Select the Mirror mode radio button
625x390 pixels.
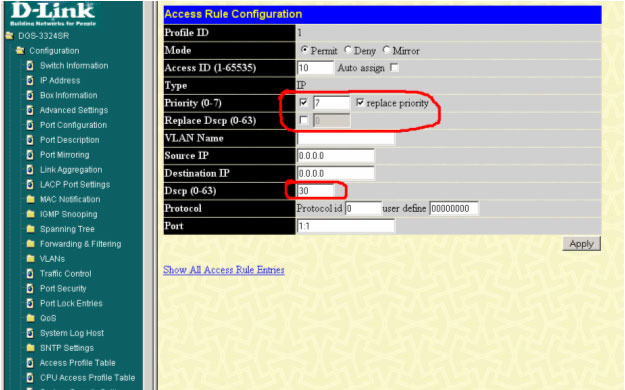pyautogui.click(x=386, y=50)
